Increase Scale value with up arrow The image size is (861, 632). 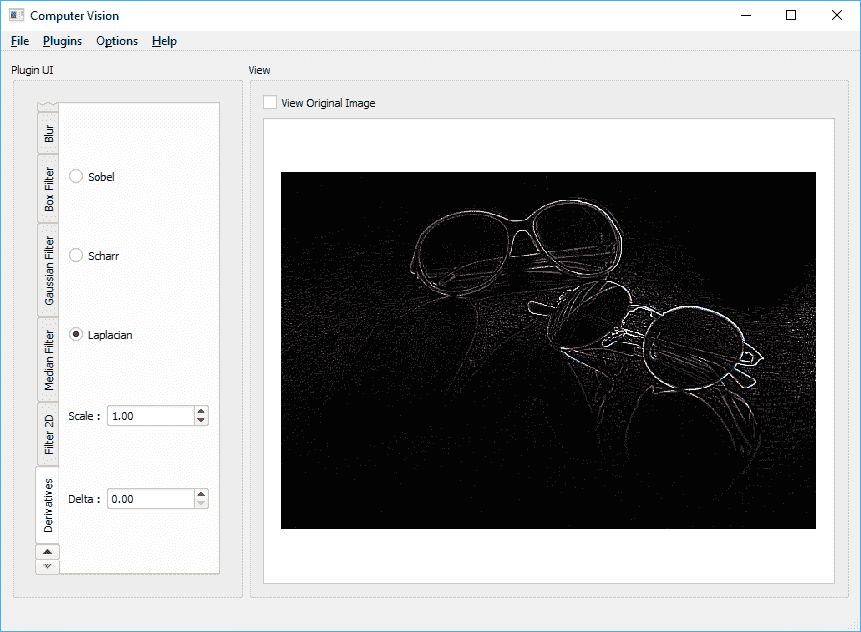[x=201, y=411]
